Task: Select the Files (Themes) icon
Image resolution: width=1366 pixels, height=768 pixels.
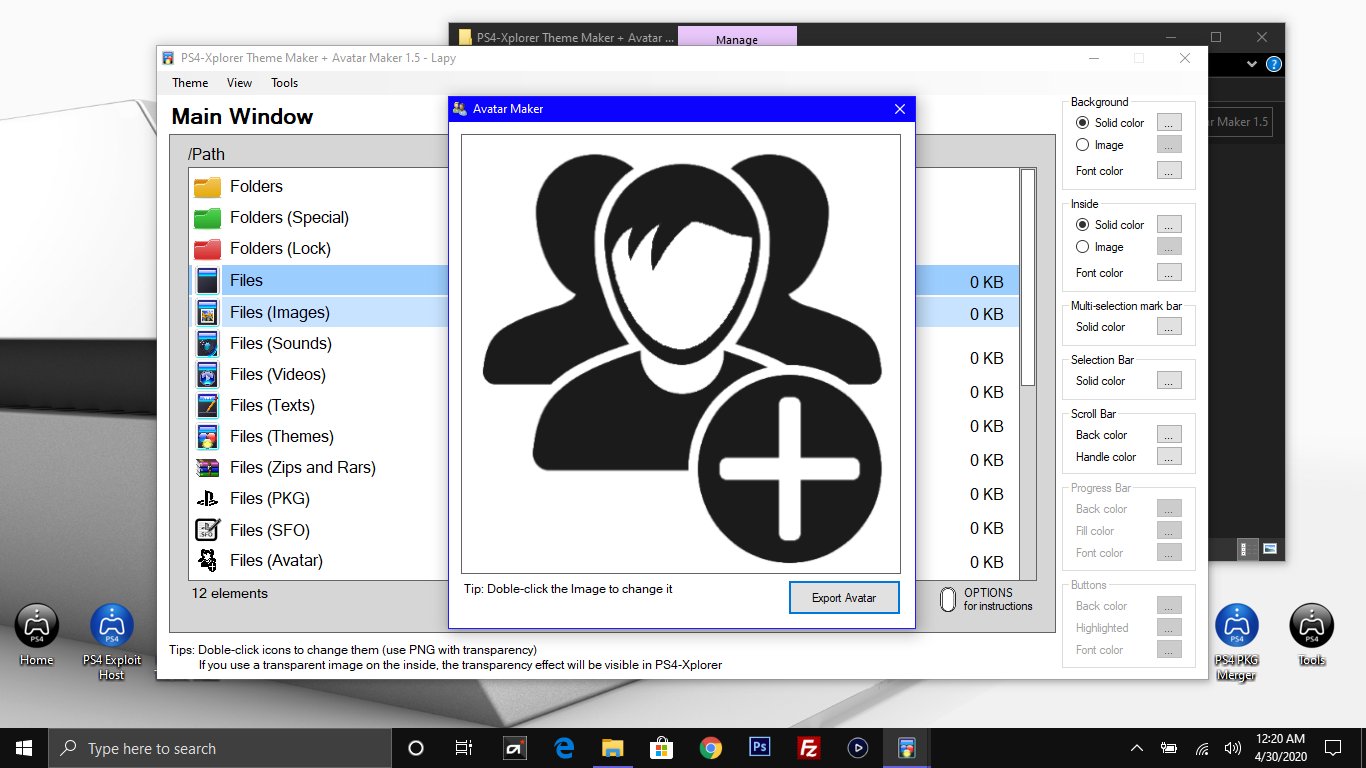Action: [x=207, y=436]
